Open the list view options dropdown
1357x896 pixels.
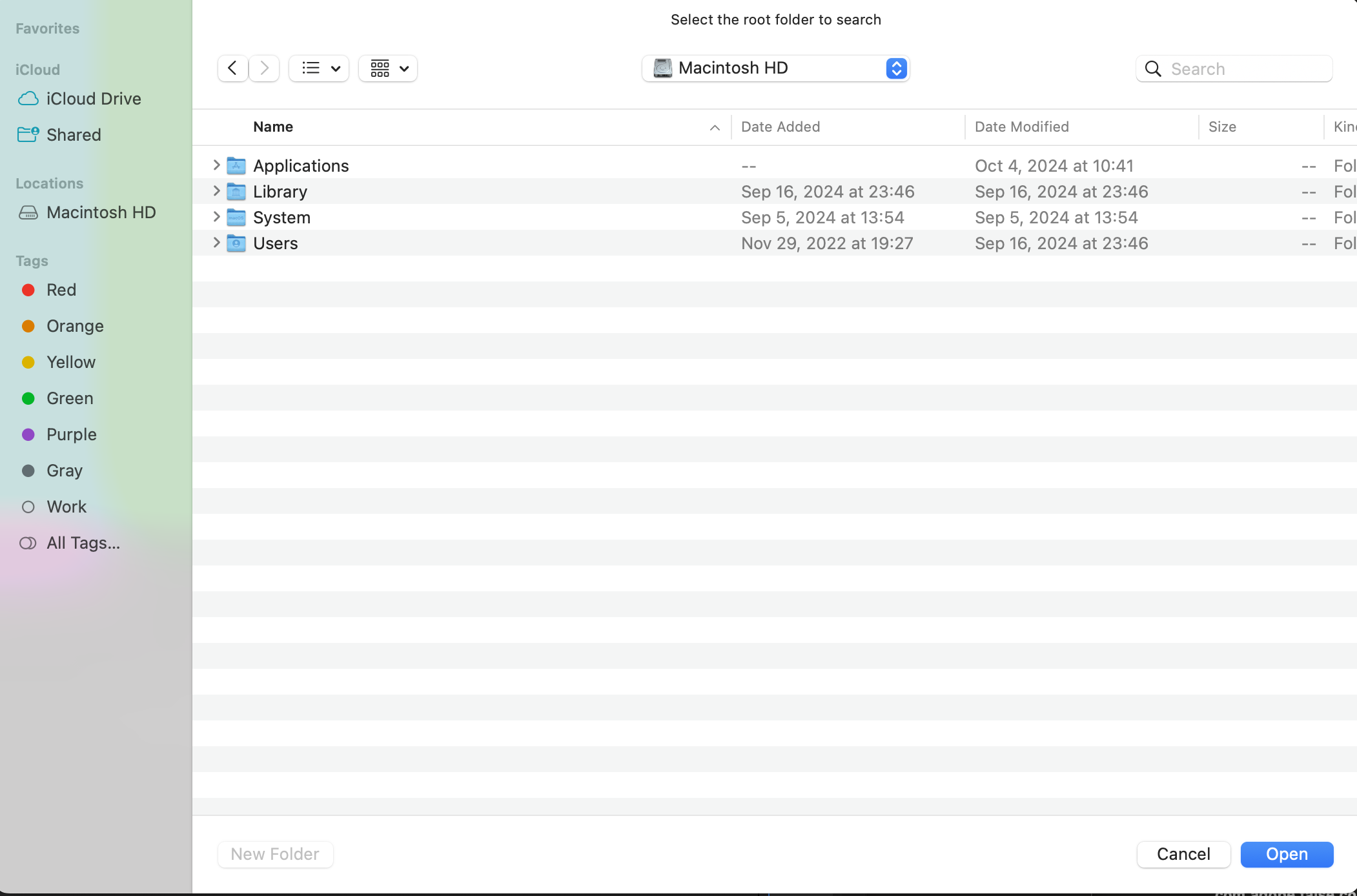coord(319,68)
